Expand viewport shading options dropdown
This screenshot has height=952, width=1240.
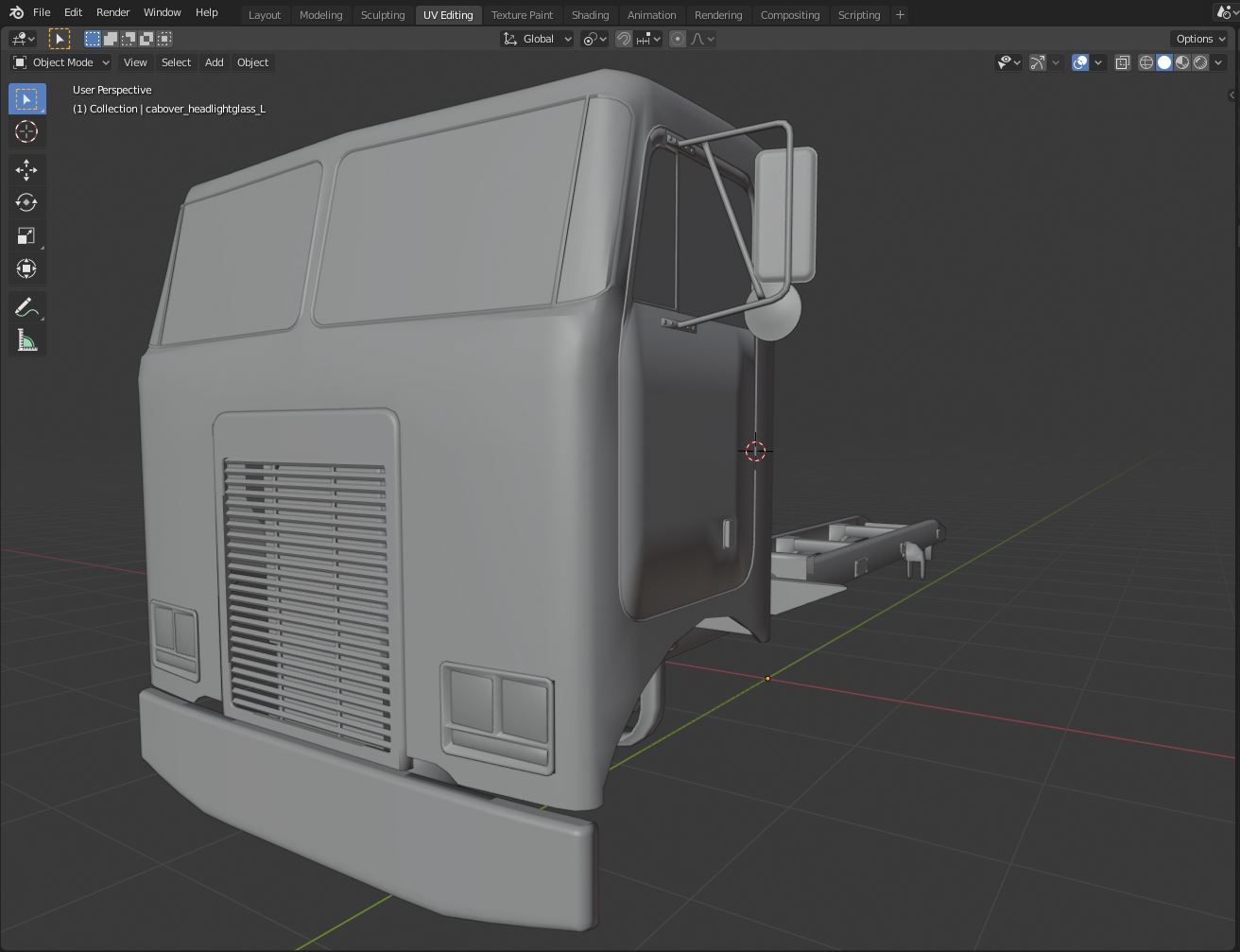[x=1218, y=62]
